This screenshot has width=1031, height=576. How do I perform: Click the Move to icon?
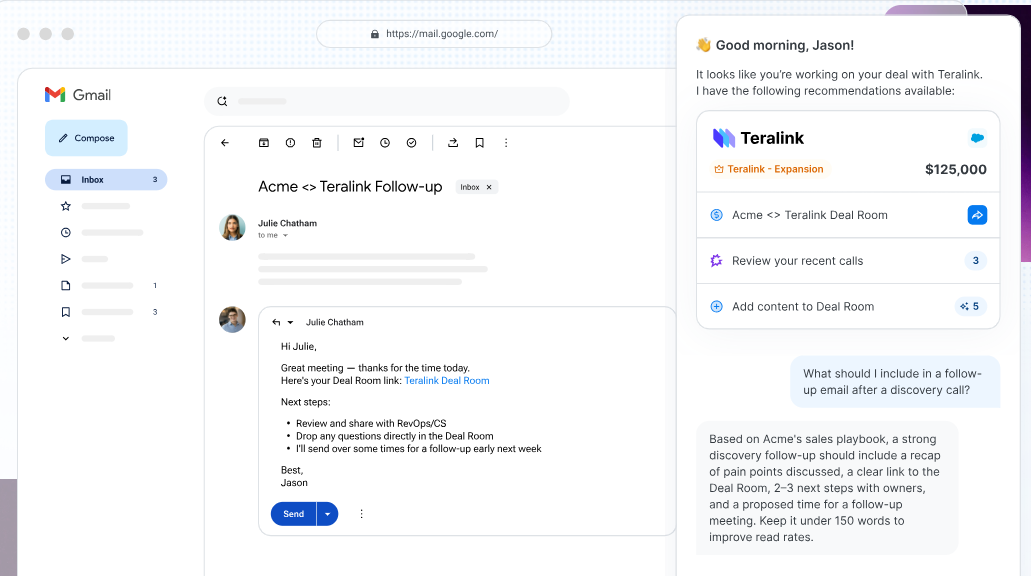click(x=453, y=143)
